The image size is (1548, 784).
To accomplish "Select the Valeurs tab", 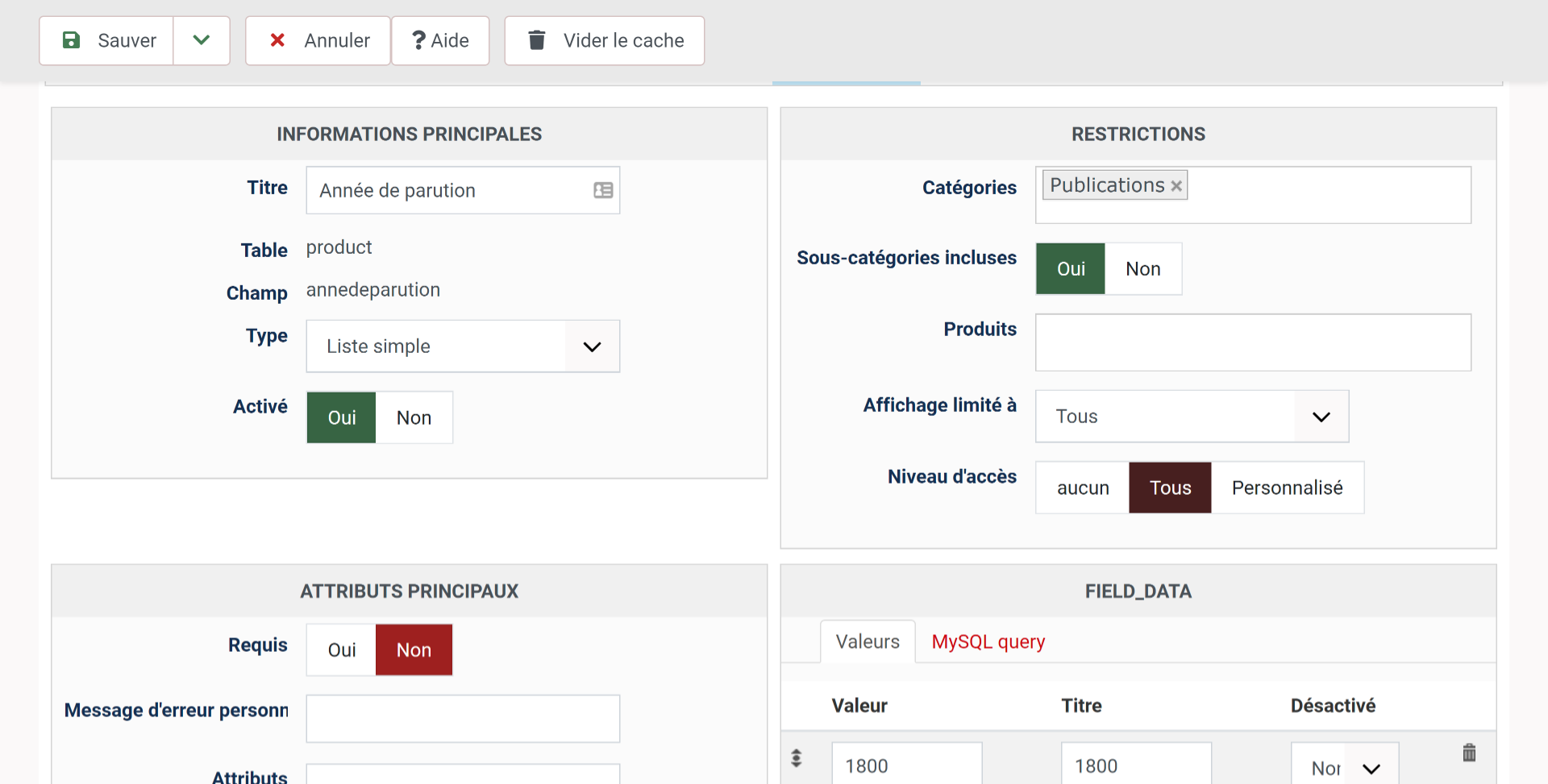I will pos(868,642).
